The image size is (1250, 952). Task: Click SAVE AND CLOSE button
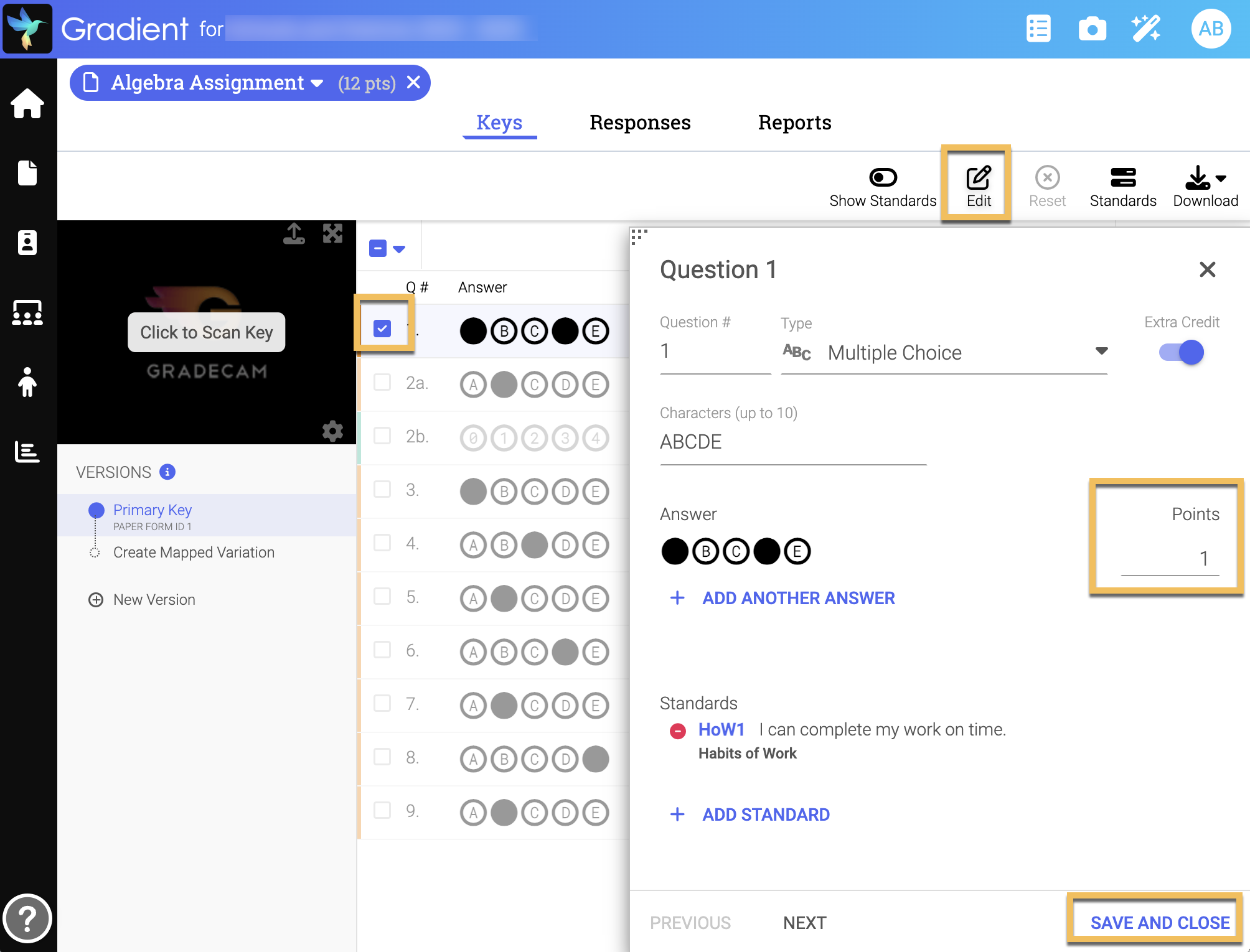pos(1159,922)
